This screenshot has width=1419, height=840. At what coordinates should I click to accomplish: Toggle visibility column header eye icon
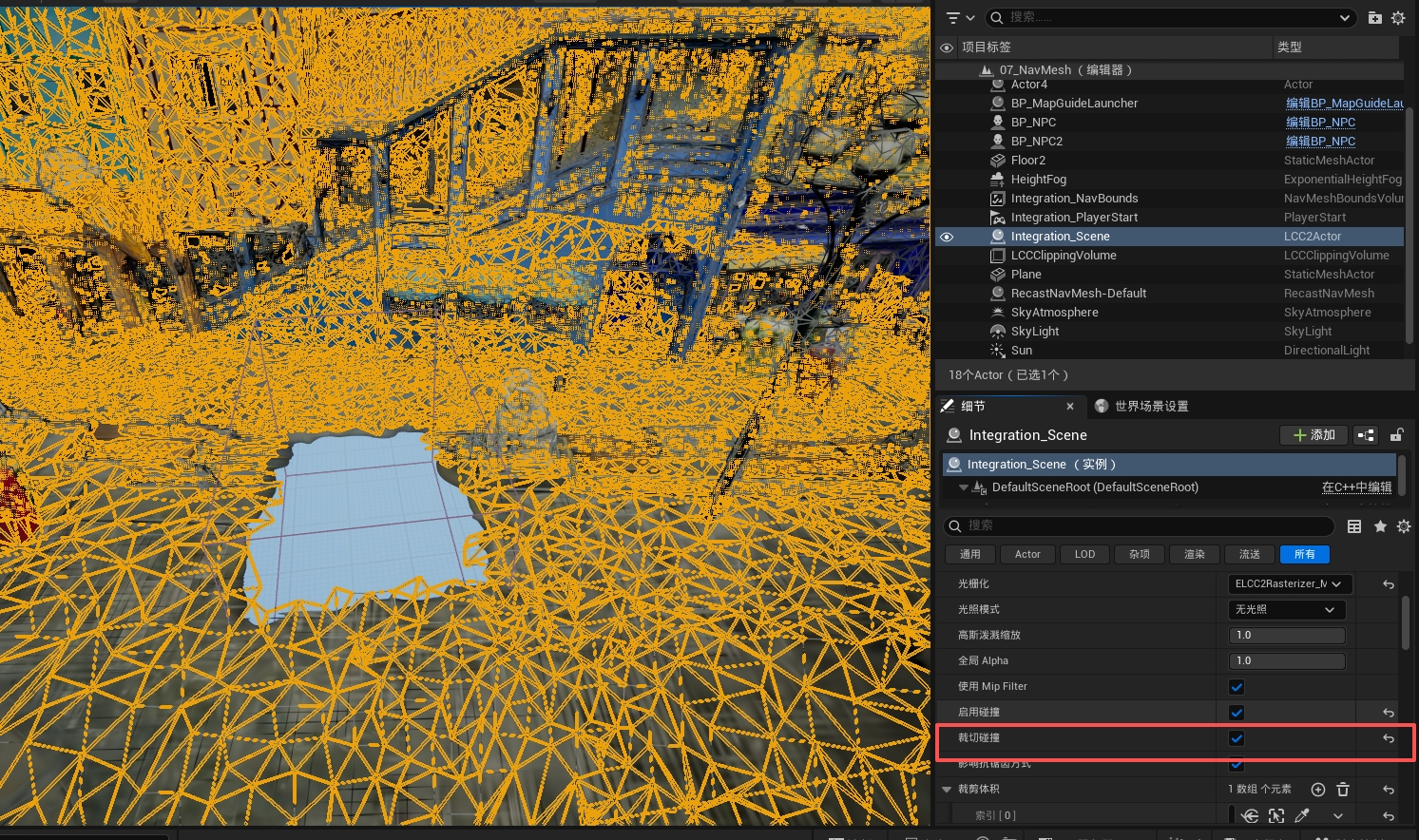coord(947,48)
